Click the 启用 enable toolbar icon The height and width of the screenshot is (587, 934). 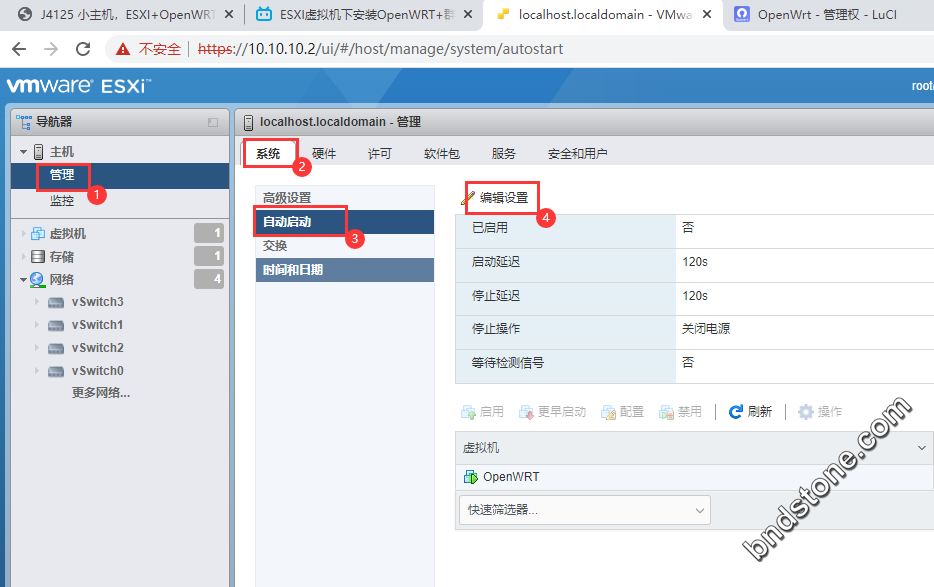pos(468,412)
